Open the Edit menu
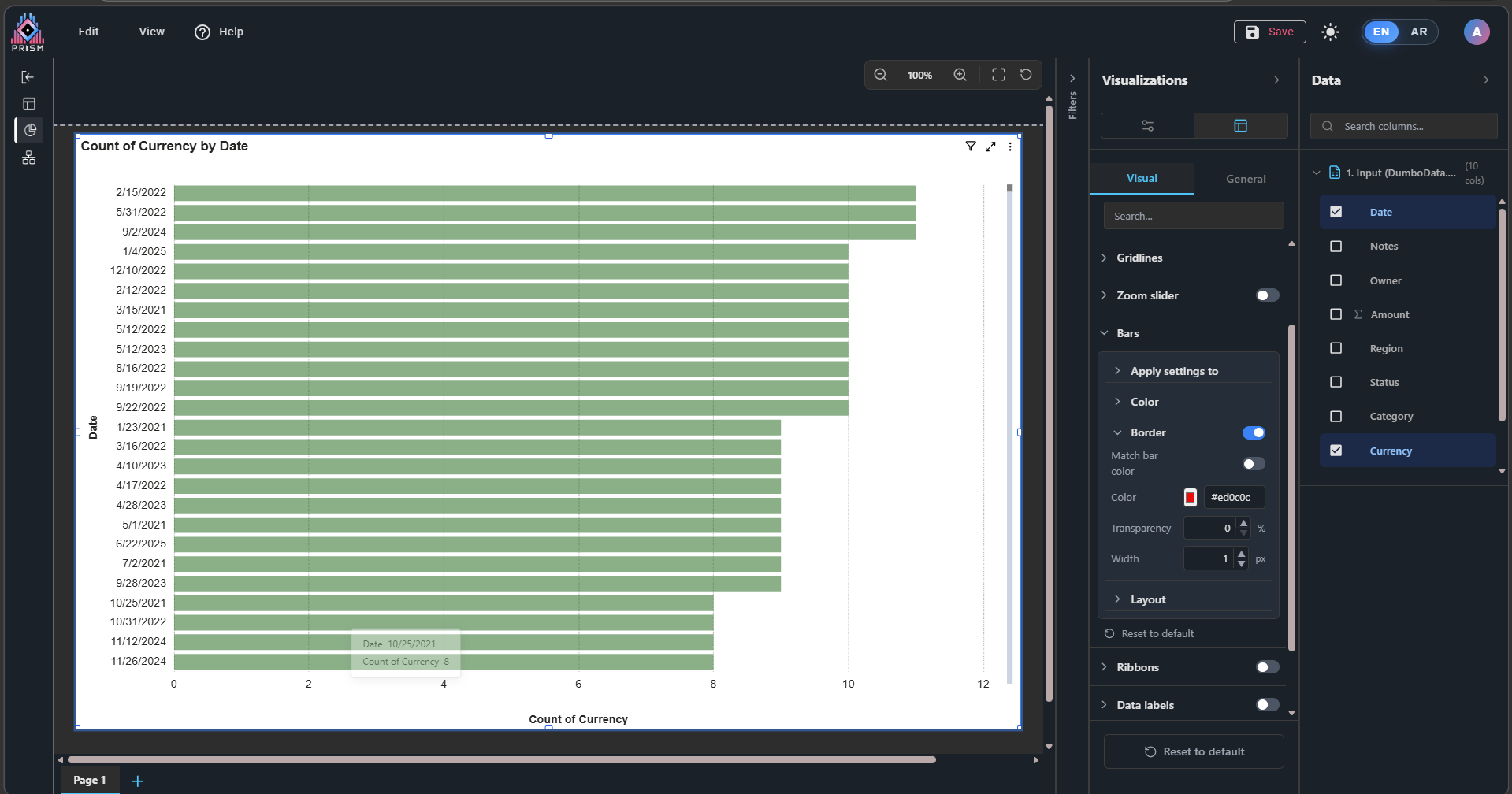 click(x=88, y=32)
